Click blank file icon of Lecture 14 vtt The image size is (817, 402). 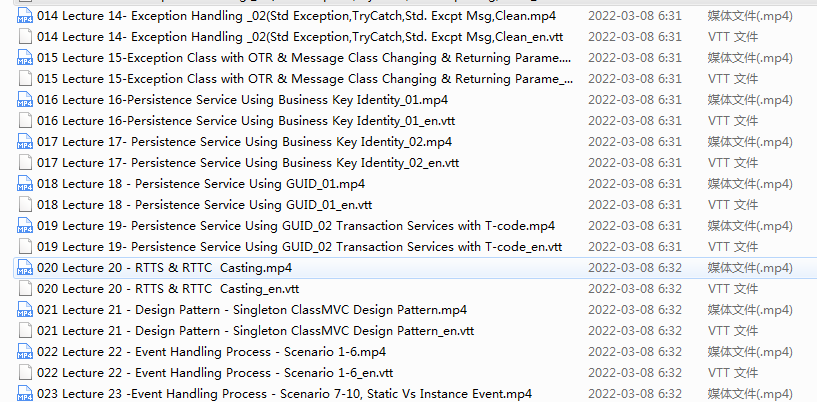pos(24,36)
